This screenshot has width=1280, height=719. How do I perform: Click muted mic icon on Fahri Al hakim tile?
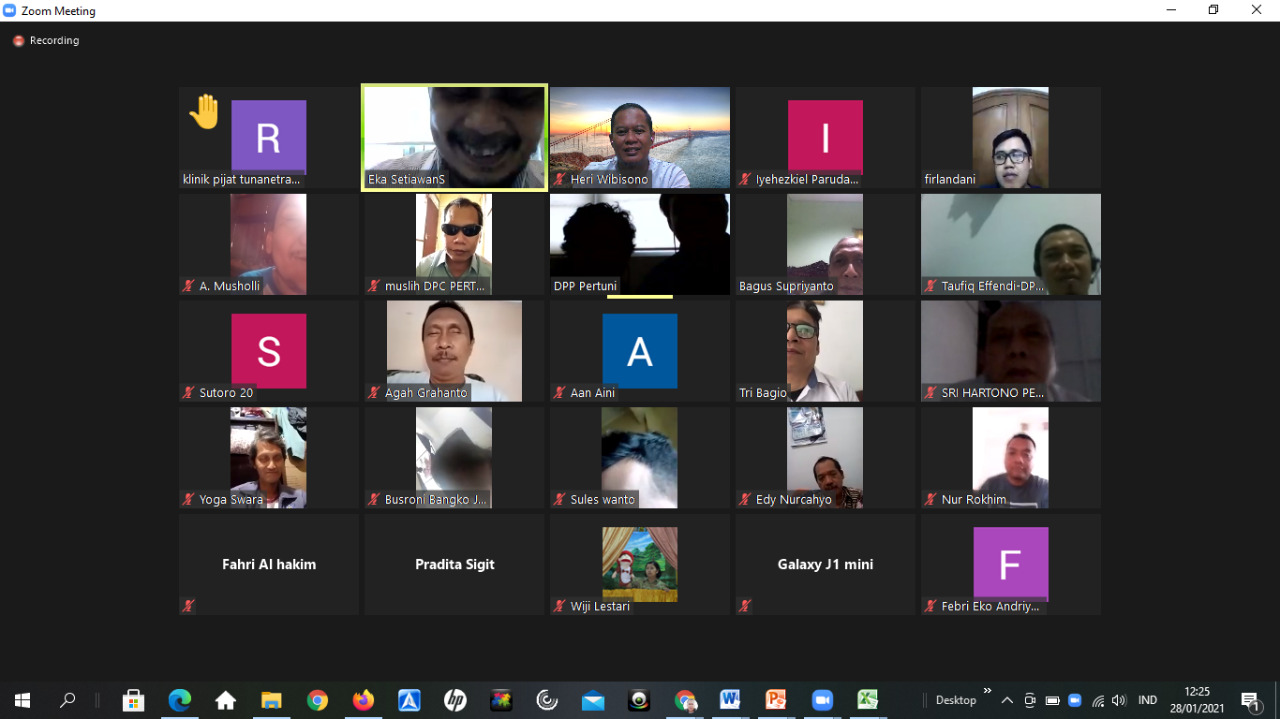(x=188, y=605)
